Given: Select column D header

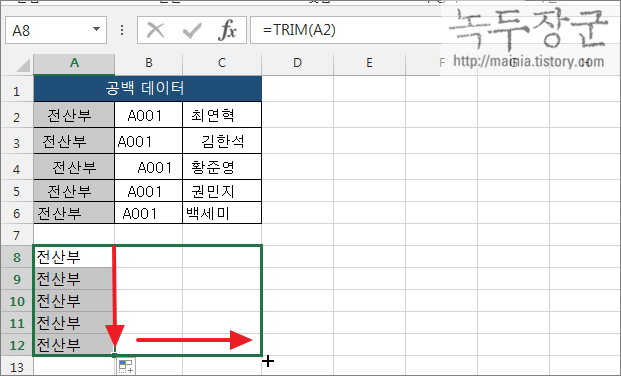Looking at the screenshot, I should (297, 63).
